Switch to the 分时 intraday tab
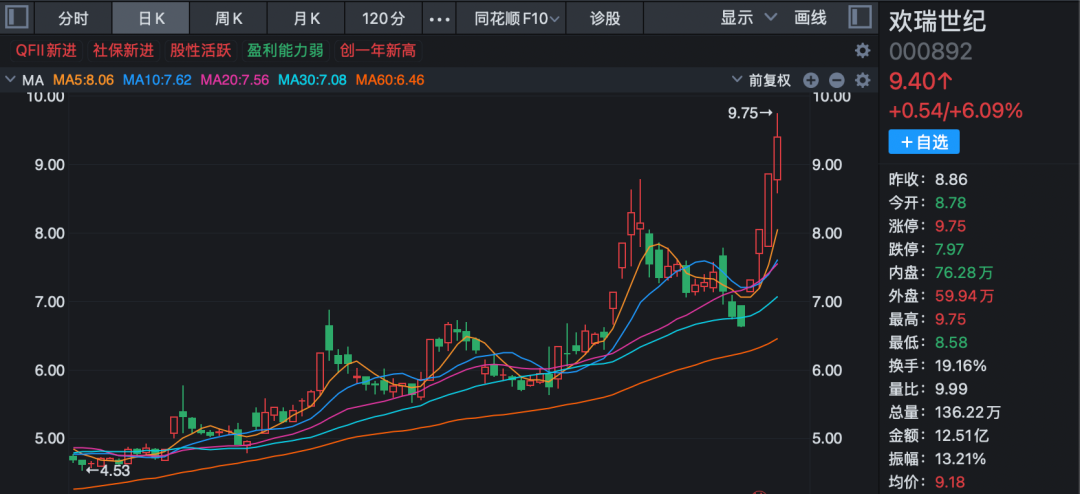The height and width of the screenshot is (494, 1080). tap(74, 18)
